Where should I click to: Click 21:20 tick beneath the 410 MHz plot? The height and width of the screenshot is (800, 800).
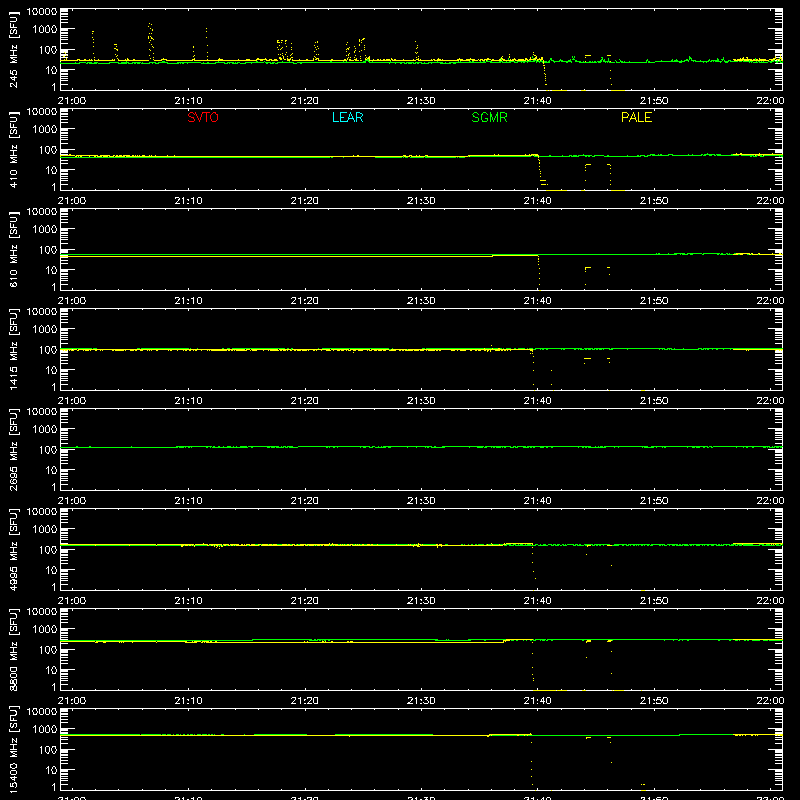pos(305,201)
